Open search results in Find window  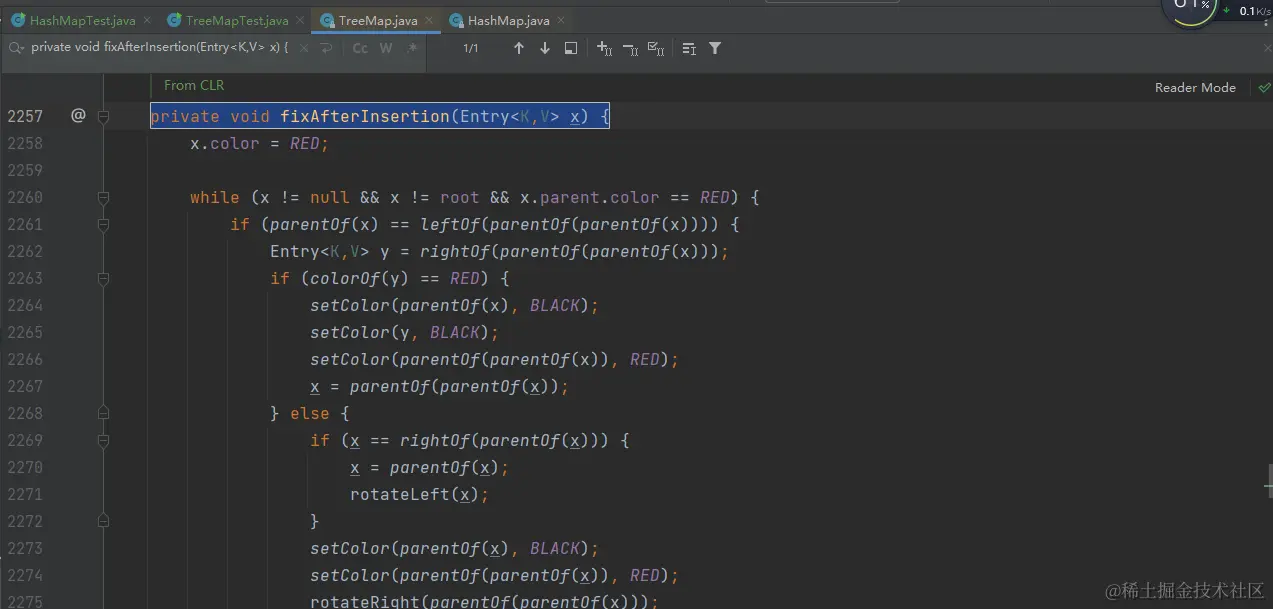tap(571, 48)
